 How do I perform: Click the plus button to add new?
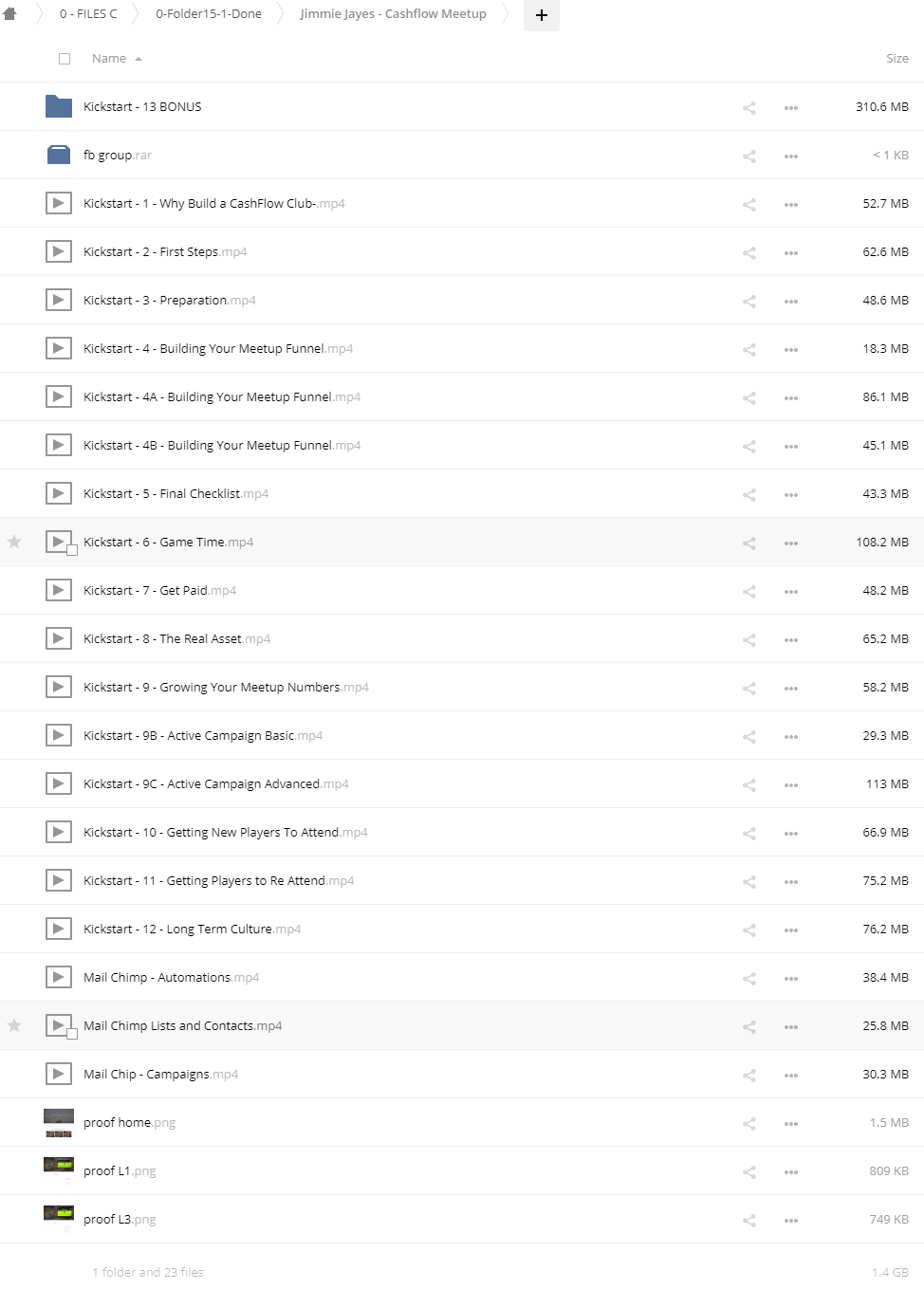[542, 15]
